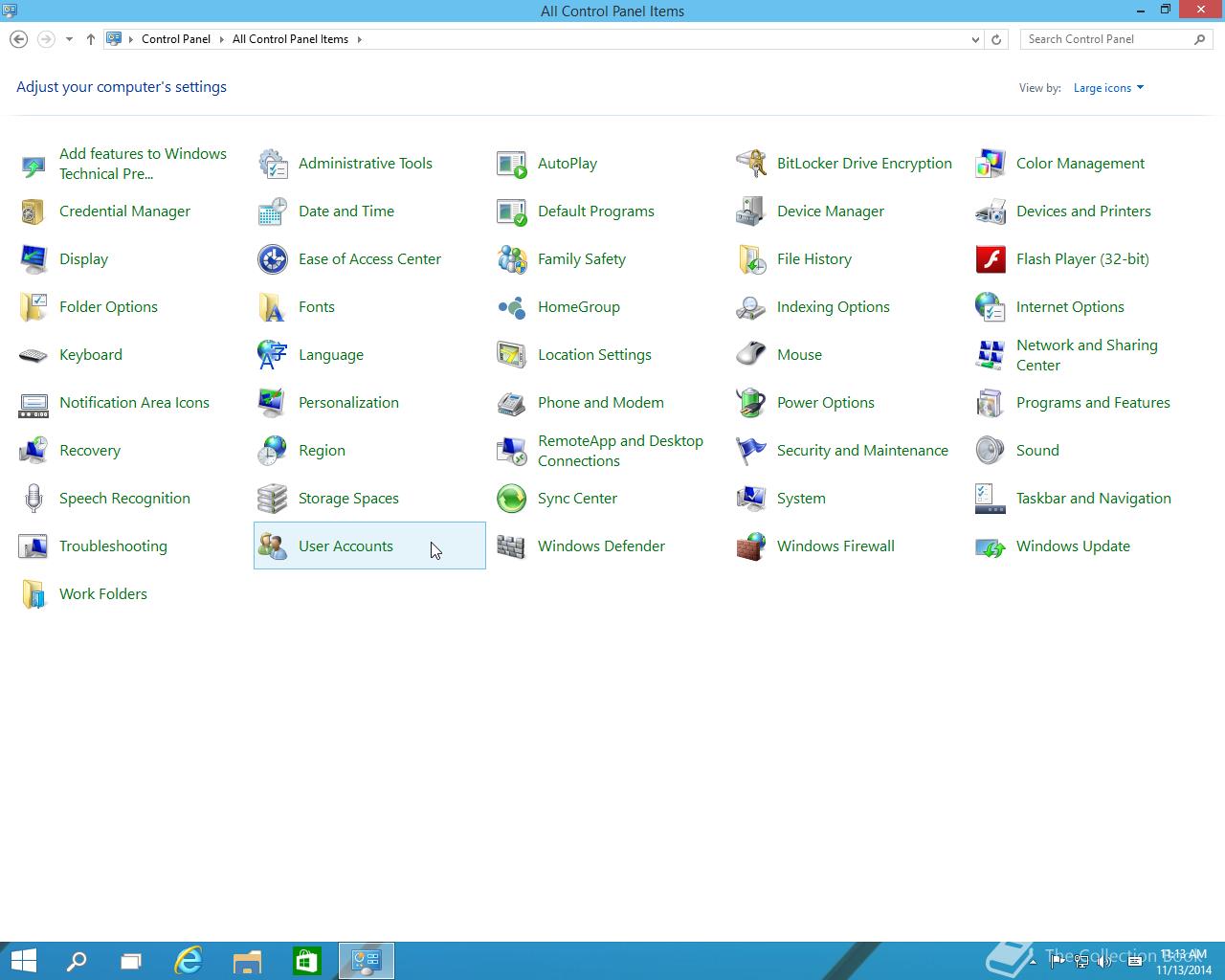Viewport: 1225px width, 980px height.
Task: Open Power Options battery icon
Action: click(751, 403)
